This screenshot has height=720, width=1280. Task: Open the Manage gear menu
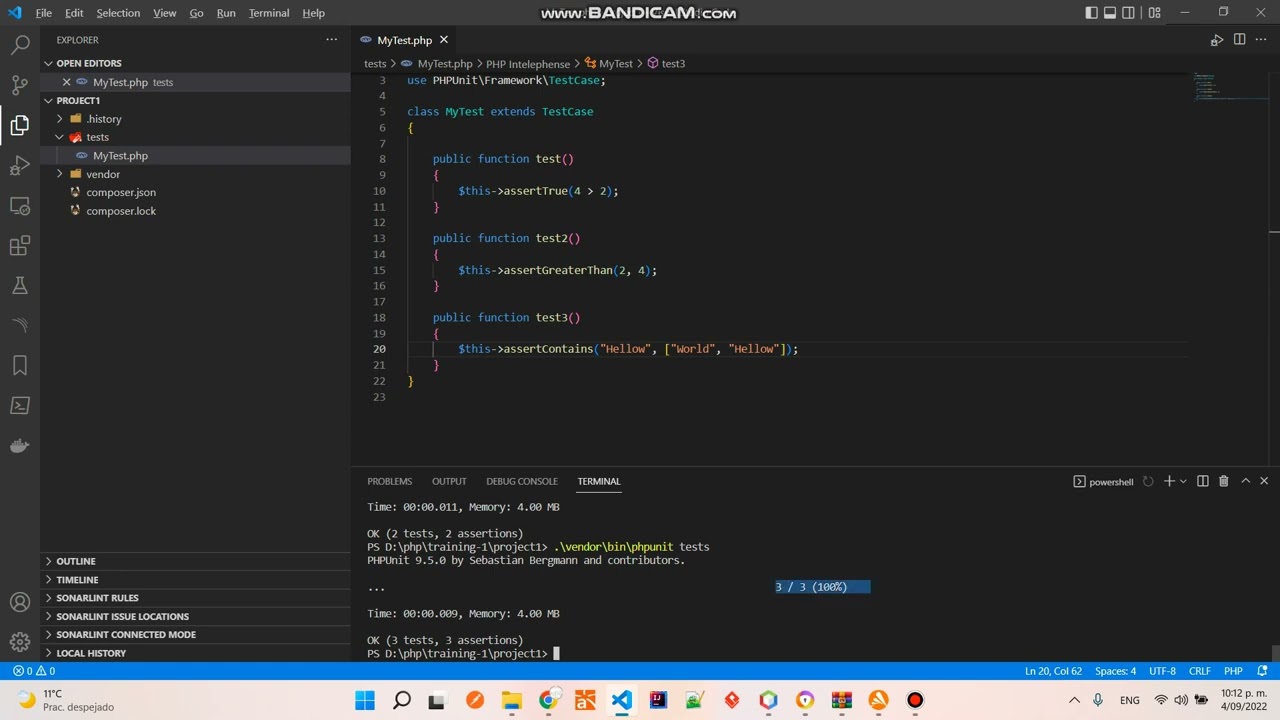pyautogui.click(x=20, y=642)
